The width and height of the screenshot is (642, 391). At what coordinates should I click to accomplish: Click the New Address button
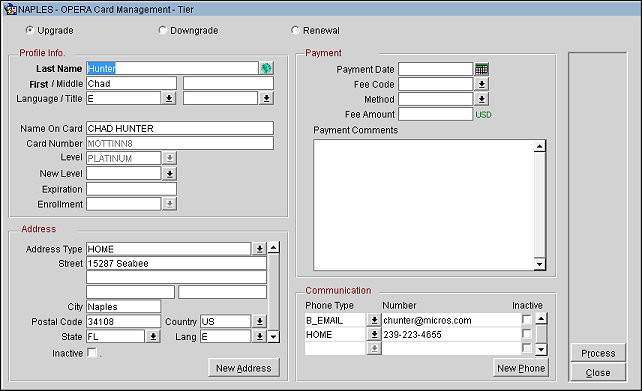click(x=244, y=368)
